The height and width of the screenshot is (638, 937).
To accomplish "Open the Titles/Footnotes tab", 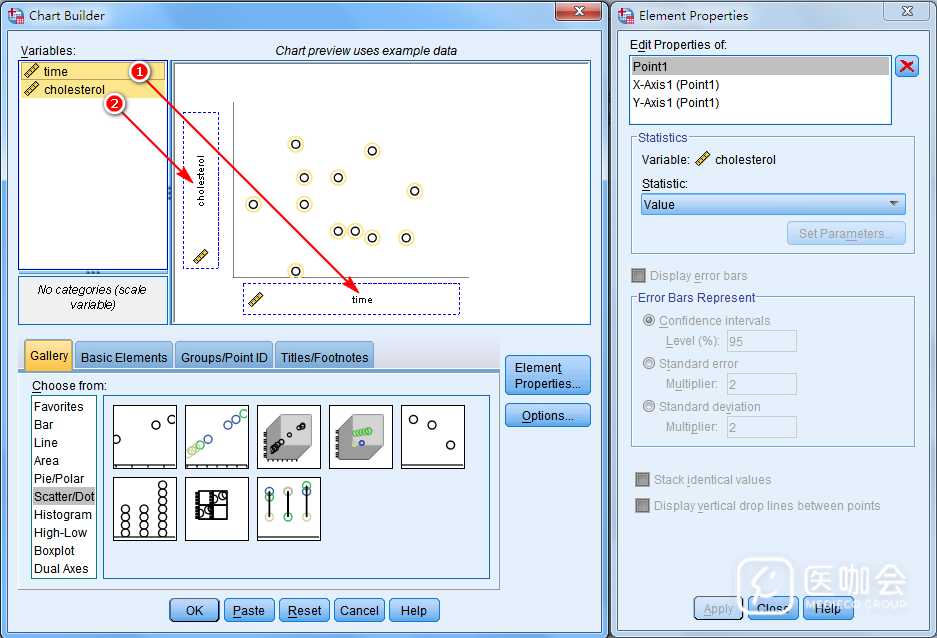I will (324, 357).
